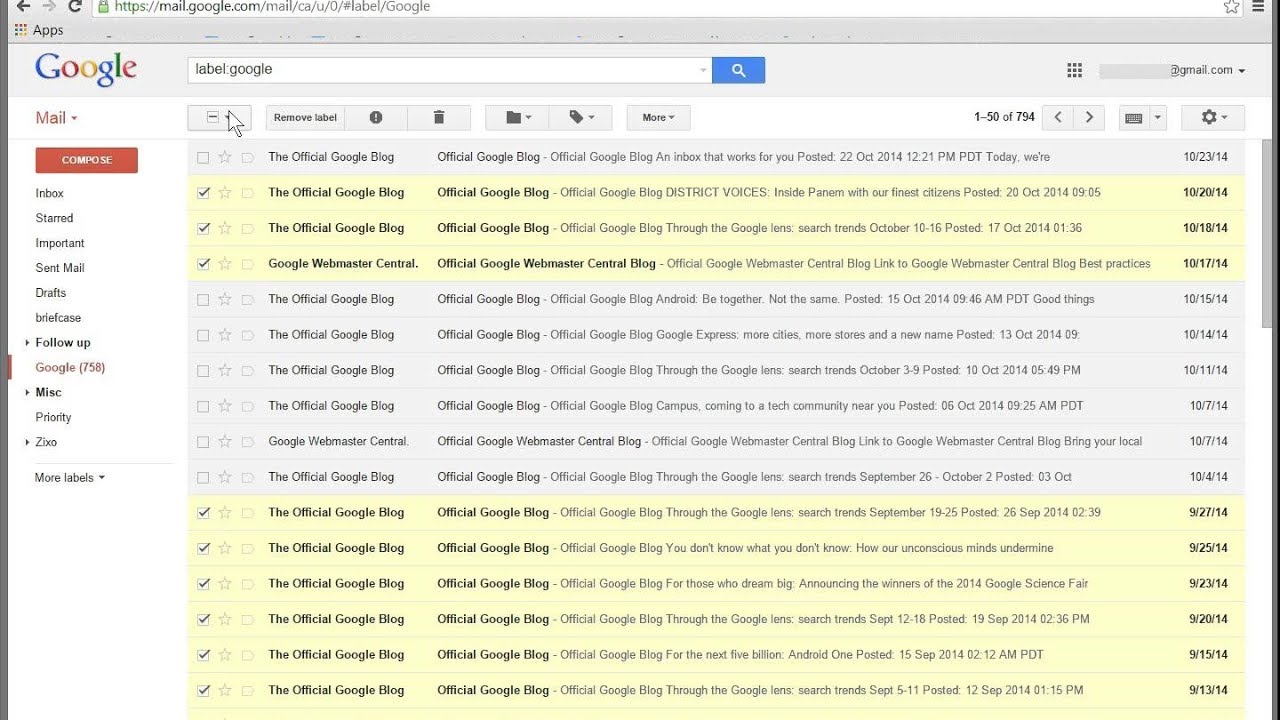Expand the Misc label
The width and height of the screenshot is (1280, 720).
click(28, 393)
